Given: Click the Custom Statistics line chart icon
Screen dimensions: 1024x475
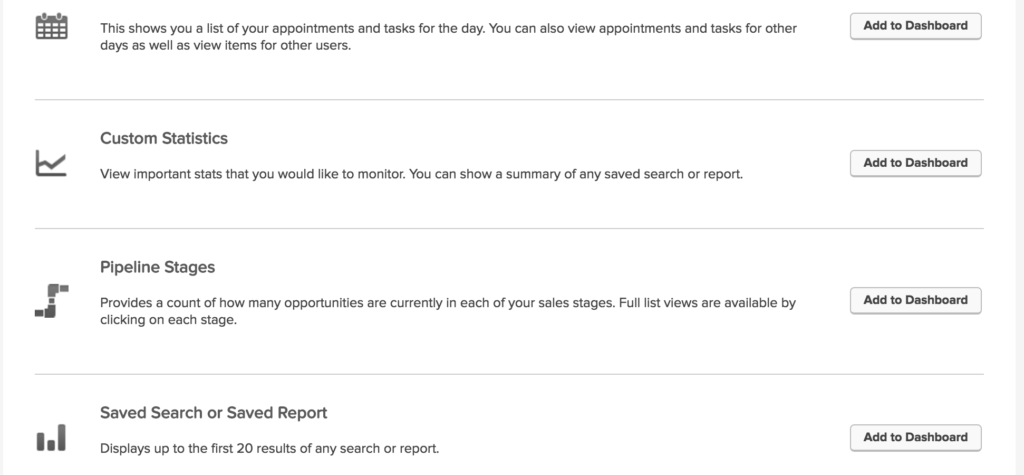Looking at the screenshot, I should click(51, 163).
